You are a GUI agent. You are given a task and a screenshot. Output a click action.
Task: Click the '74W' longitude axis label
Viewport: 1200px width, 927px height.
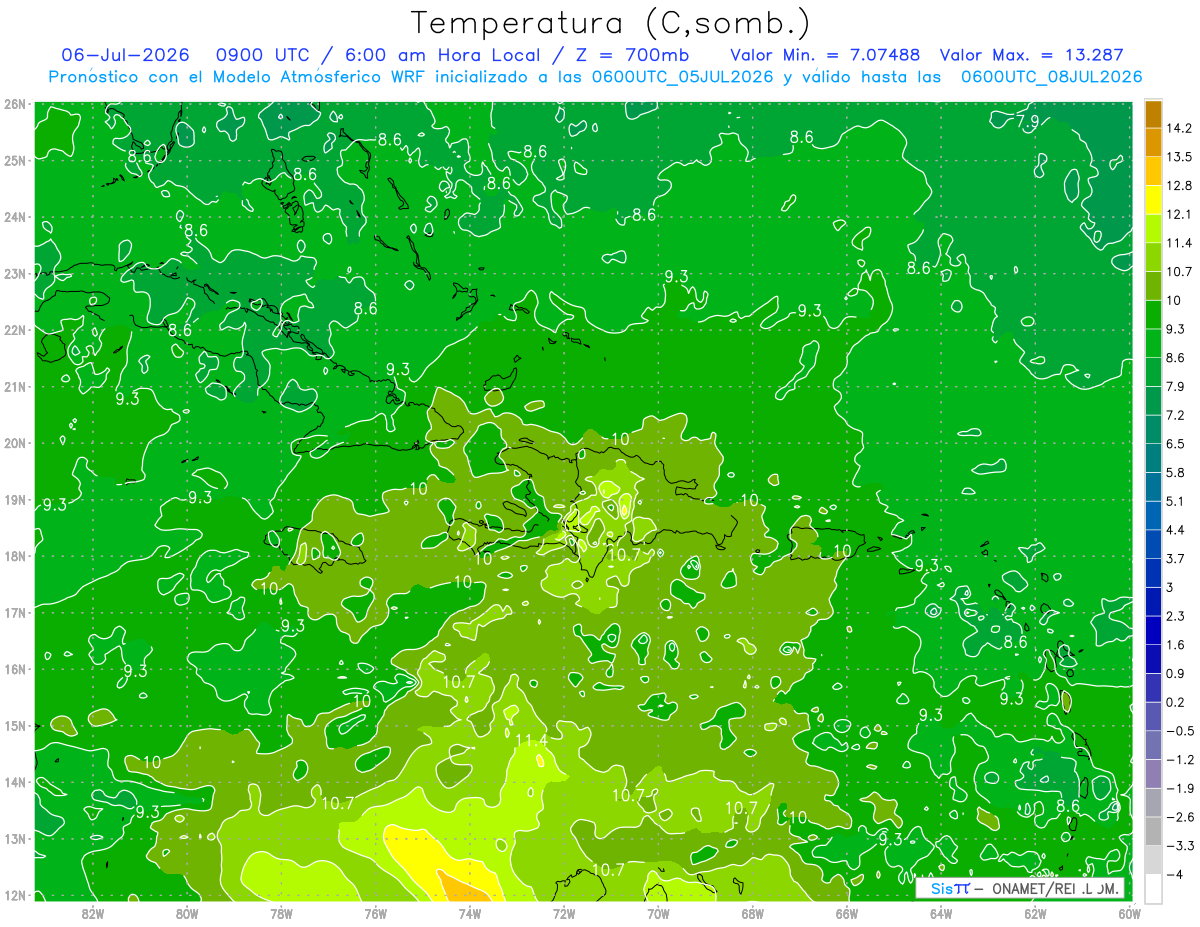470,912
